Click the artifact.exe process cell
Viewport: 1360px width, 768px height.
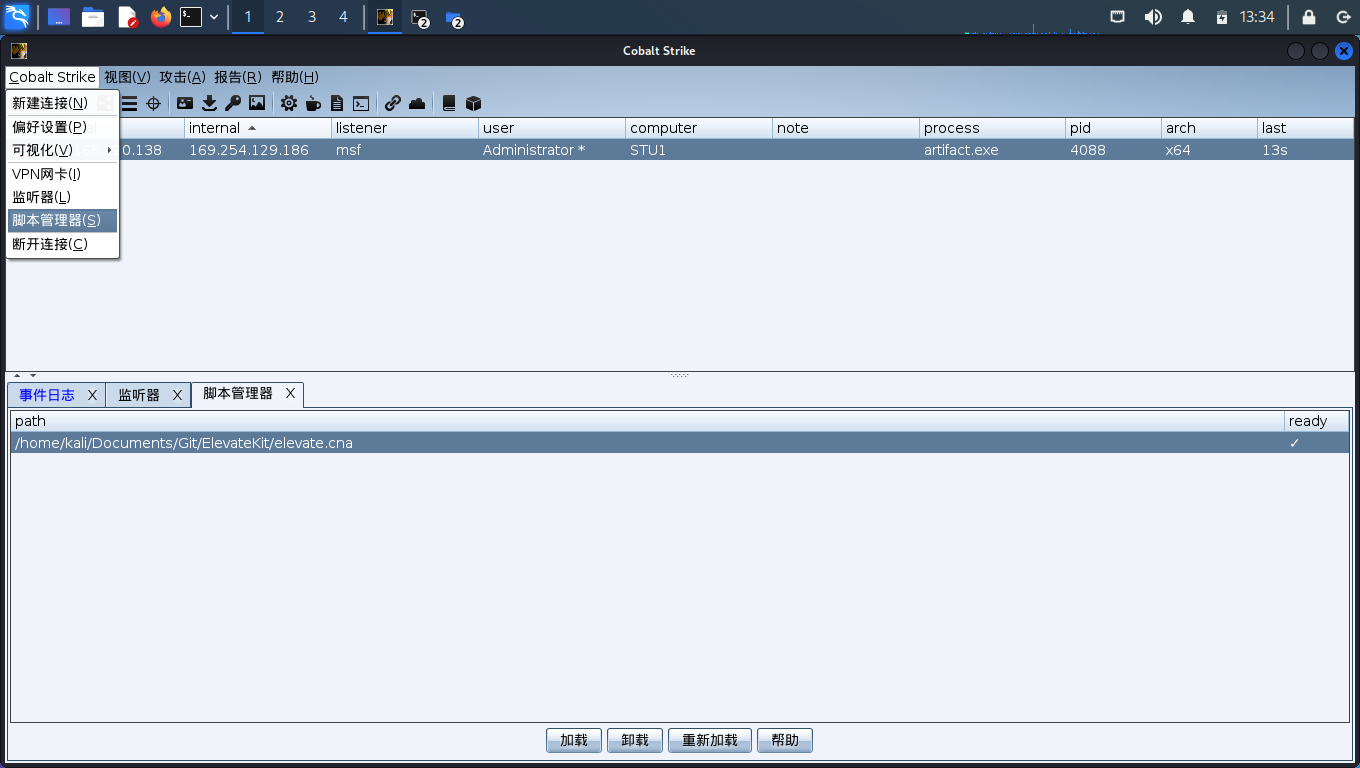[993, 150]
